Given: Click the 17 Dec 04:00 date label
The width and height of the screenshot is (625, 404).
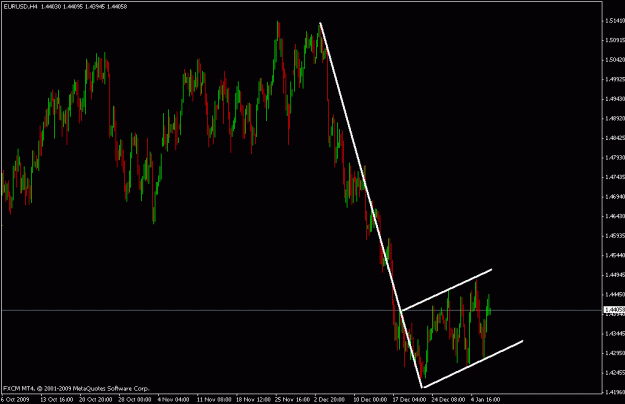Looking at the screenshot, I should 409,399.
